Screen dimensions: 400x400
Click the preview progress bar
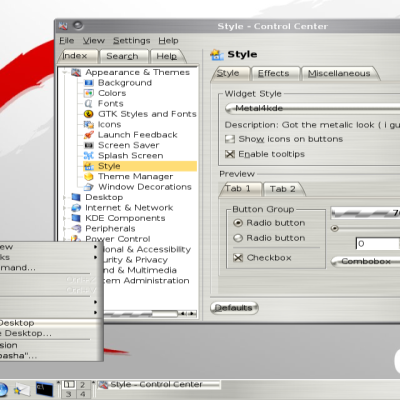pos(365,213)
